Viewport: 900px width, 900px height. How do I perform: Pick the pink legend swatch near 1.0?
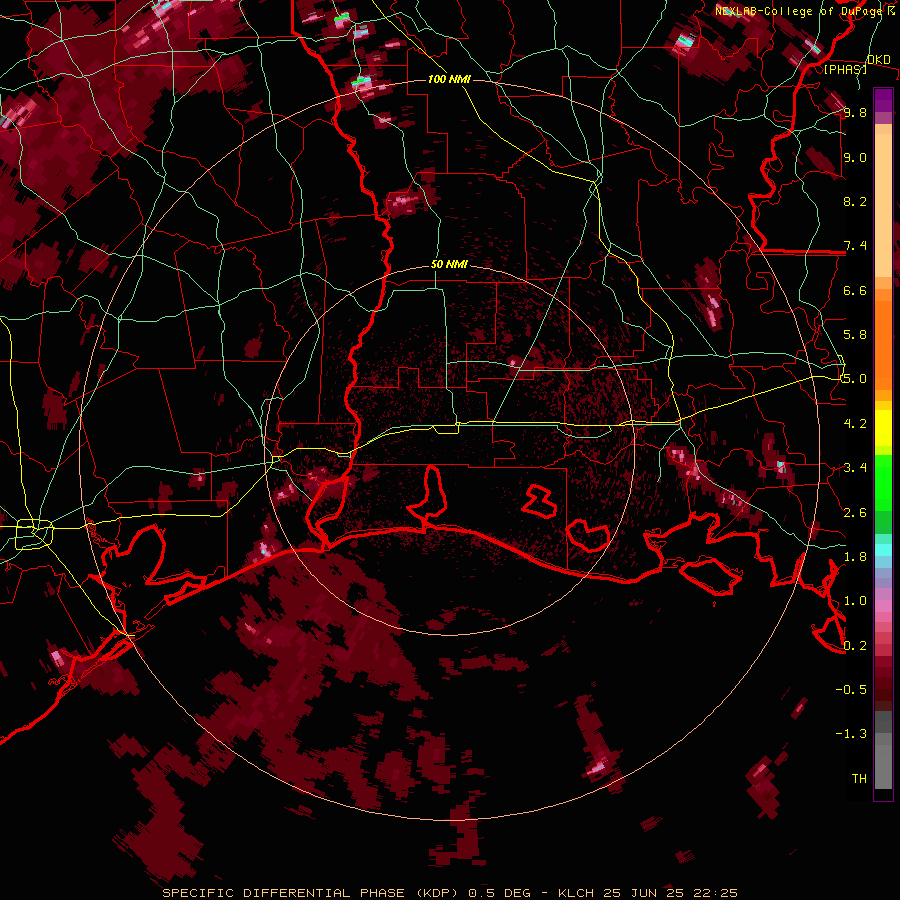click(883, 606)
